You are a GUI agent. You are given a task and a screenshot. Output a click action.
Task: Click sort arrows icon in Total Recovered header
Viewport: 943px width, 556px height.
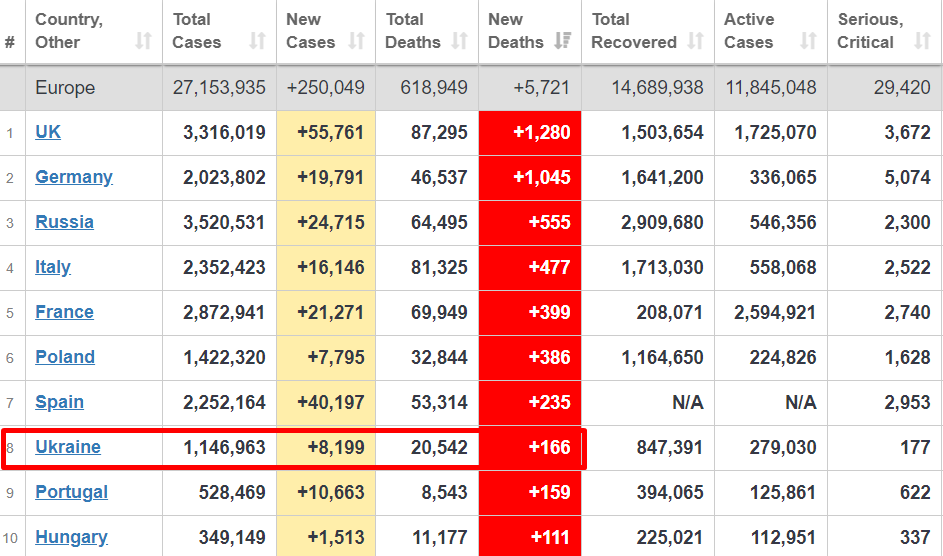(695, 42)
